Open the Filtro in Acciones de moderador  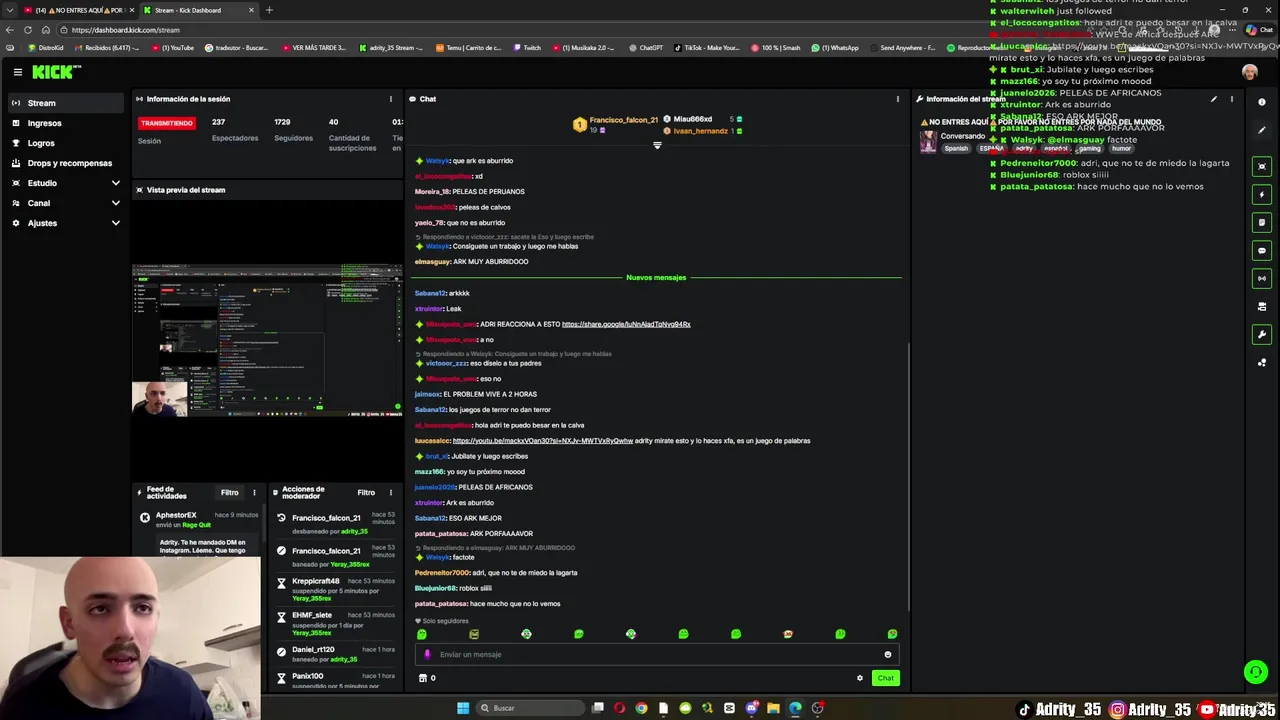pos(366,493)
